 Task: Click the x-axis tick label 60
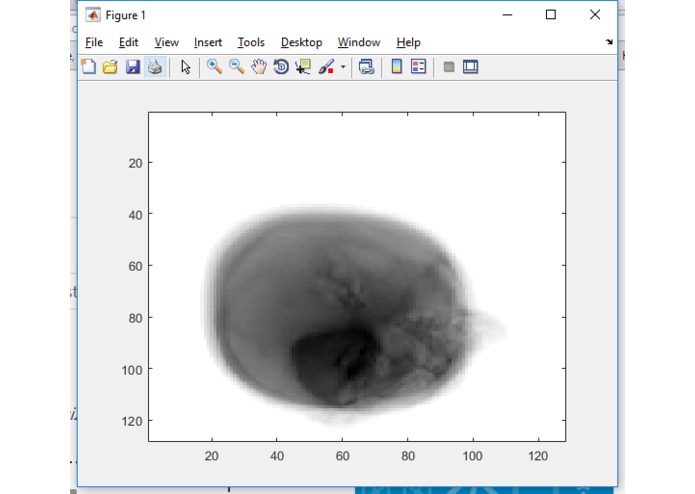tap(342, 456)
